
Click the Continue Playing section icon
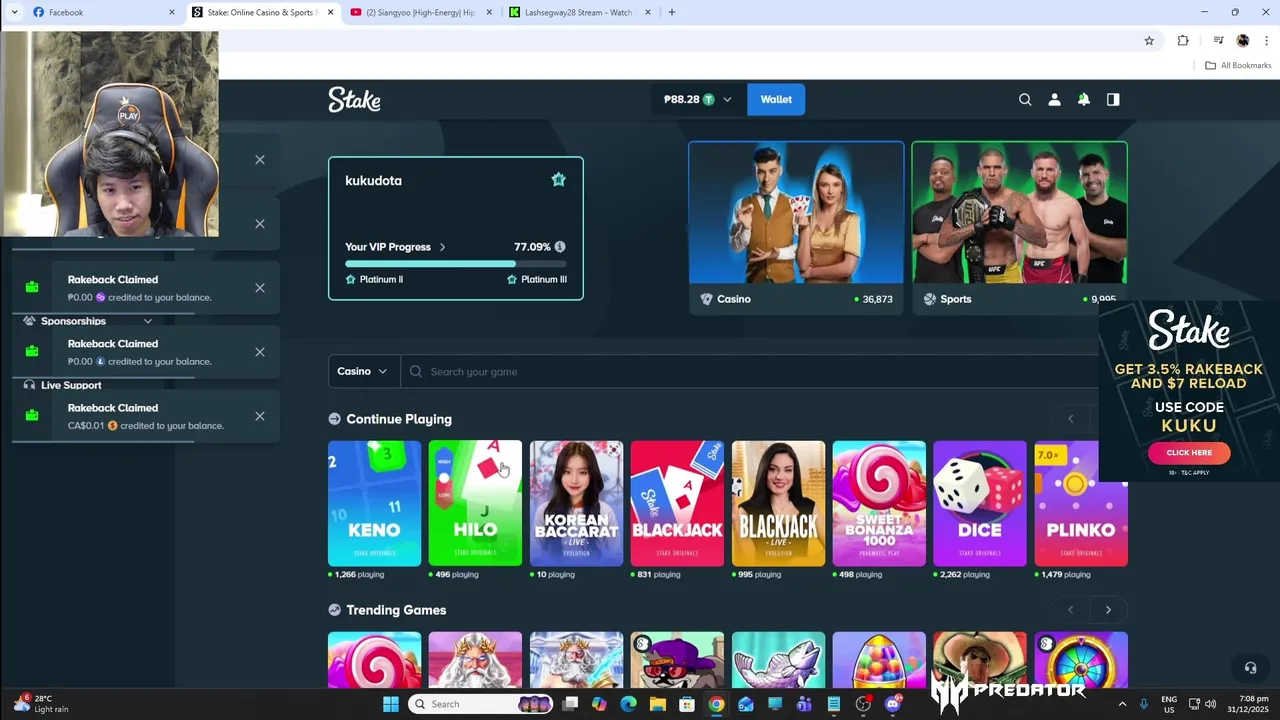click(x=335, y=419)
